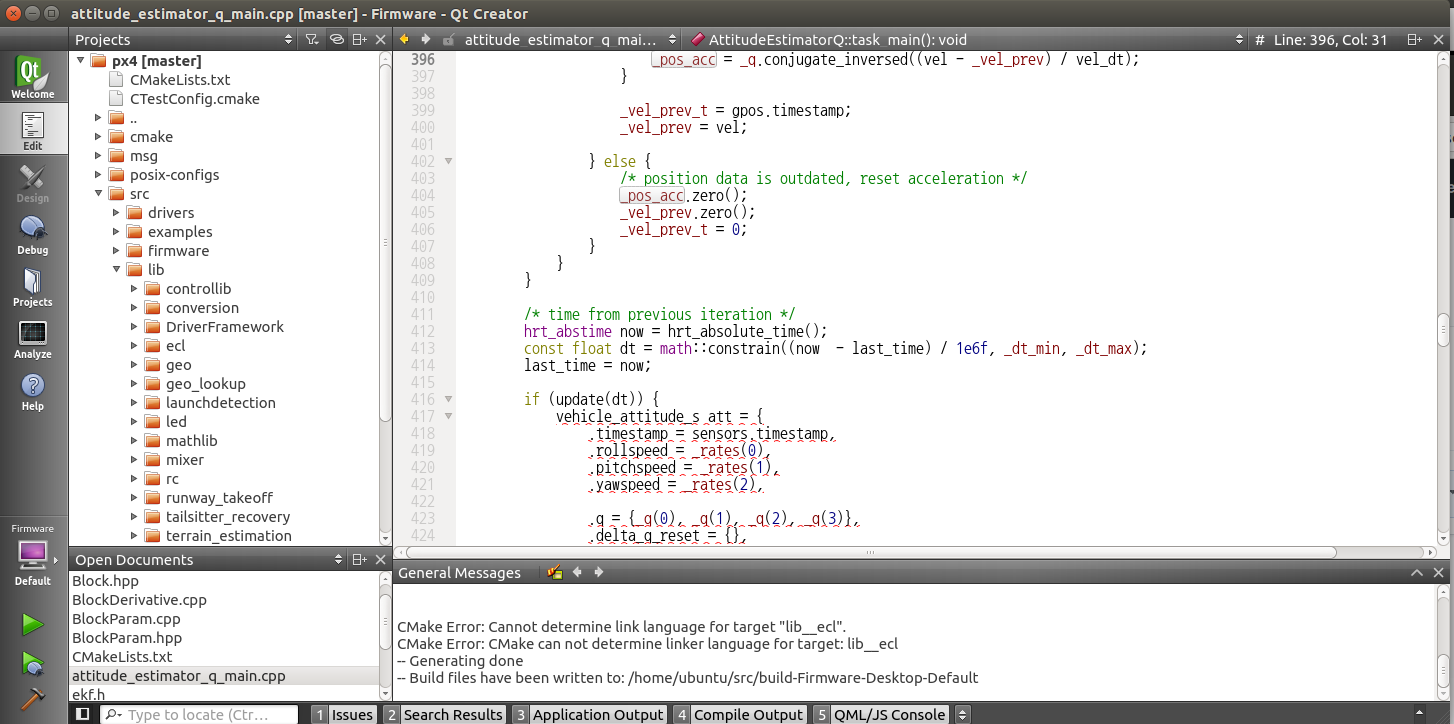
Task: Open the Application Output tab
Action: (588, 714)
